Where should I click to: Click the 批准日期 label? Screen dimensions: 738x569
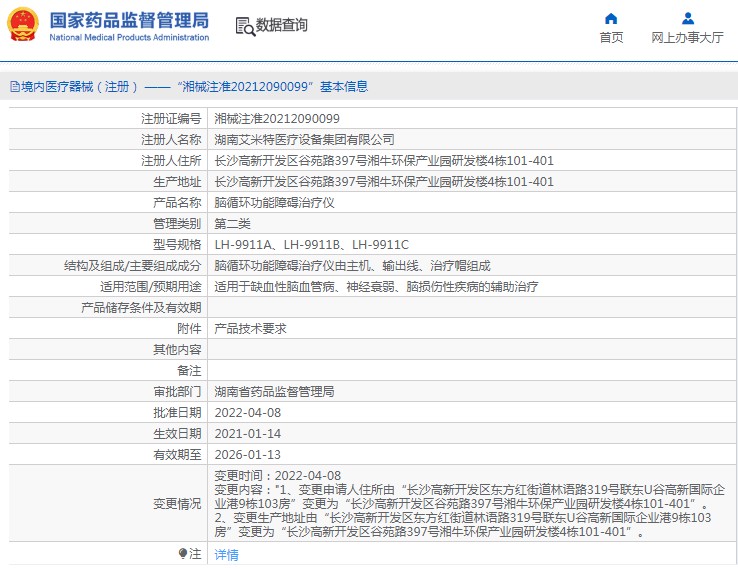pyautogui.click(x=177, y=413)
